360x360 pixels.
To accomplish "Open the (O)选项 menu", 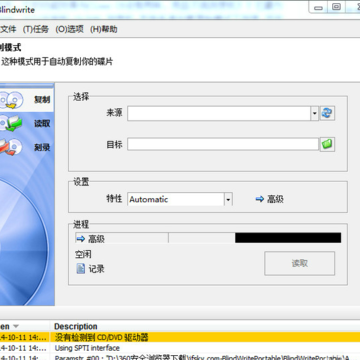I will [69, 29].
